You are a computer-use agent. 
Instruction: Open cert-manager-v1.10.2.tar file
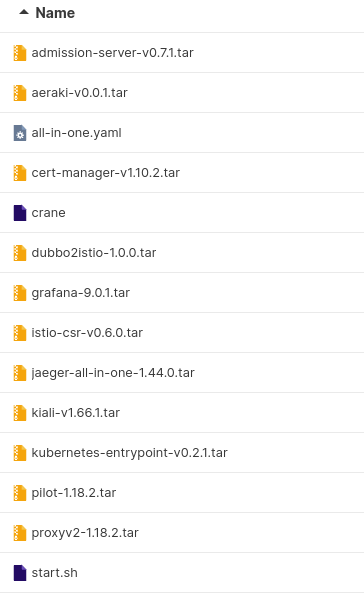(182, 173)
